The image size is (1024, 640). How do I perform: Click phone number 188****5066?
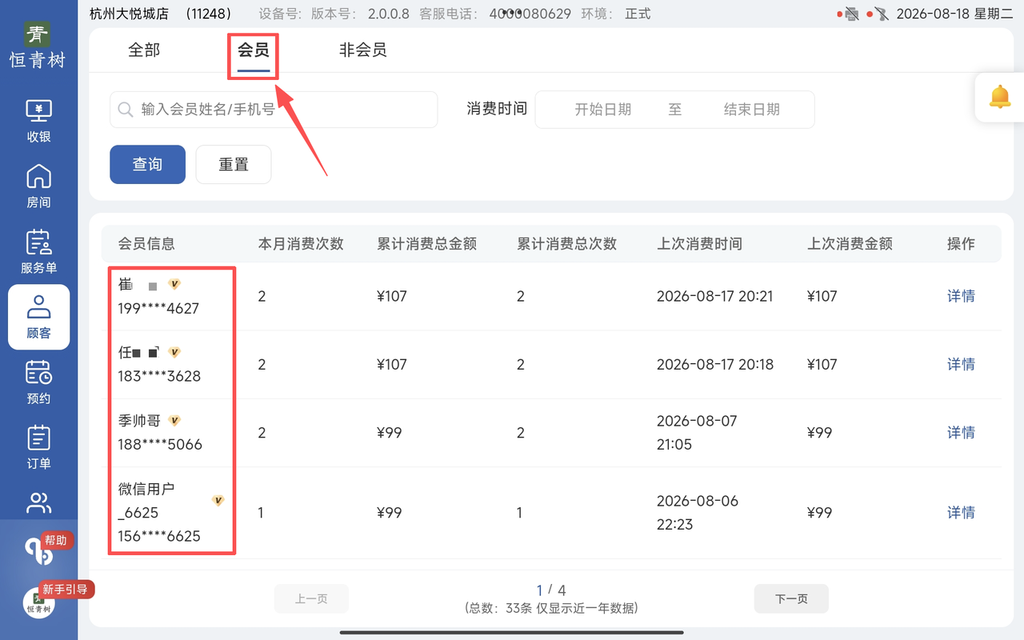point(160,444)
